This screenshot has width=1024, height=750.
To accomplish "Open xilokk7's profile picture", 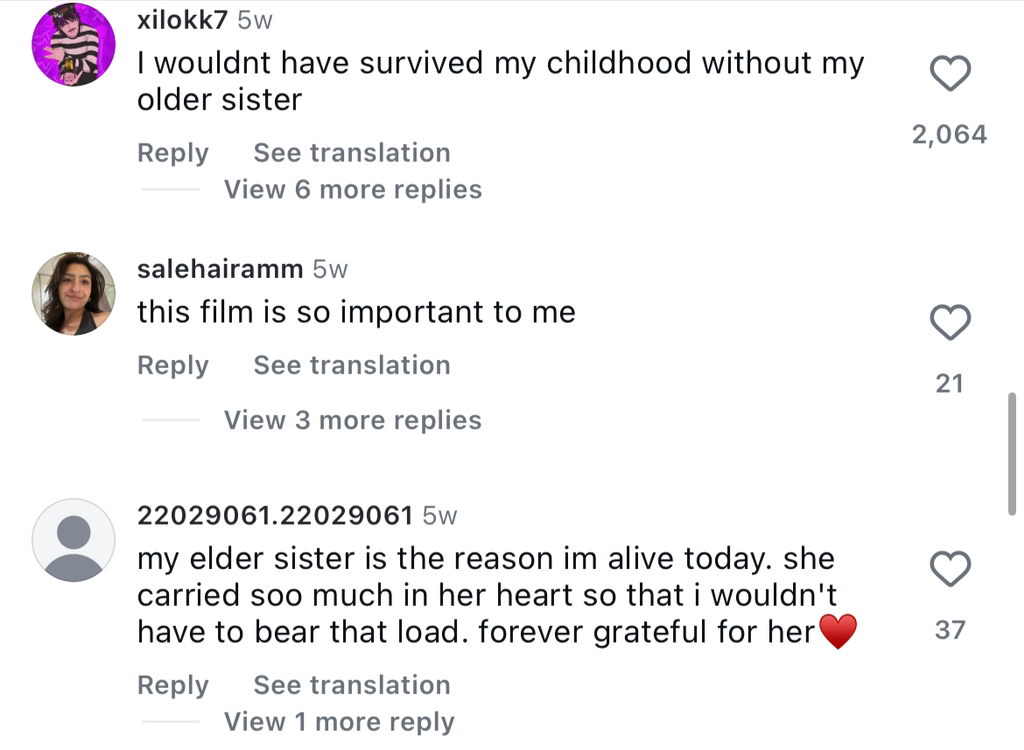I will pos(73,44).
